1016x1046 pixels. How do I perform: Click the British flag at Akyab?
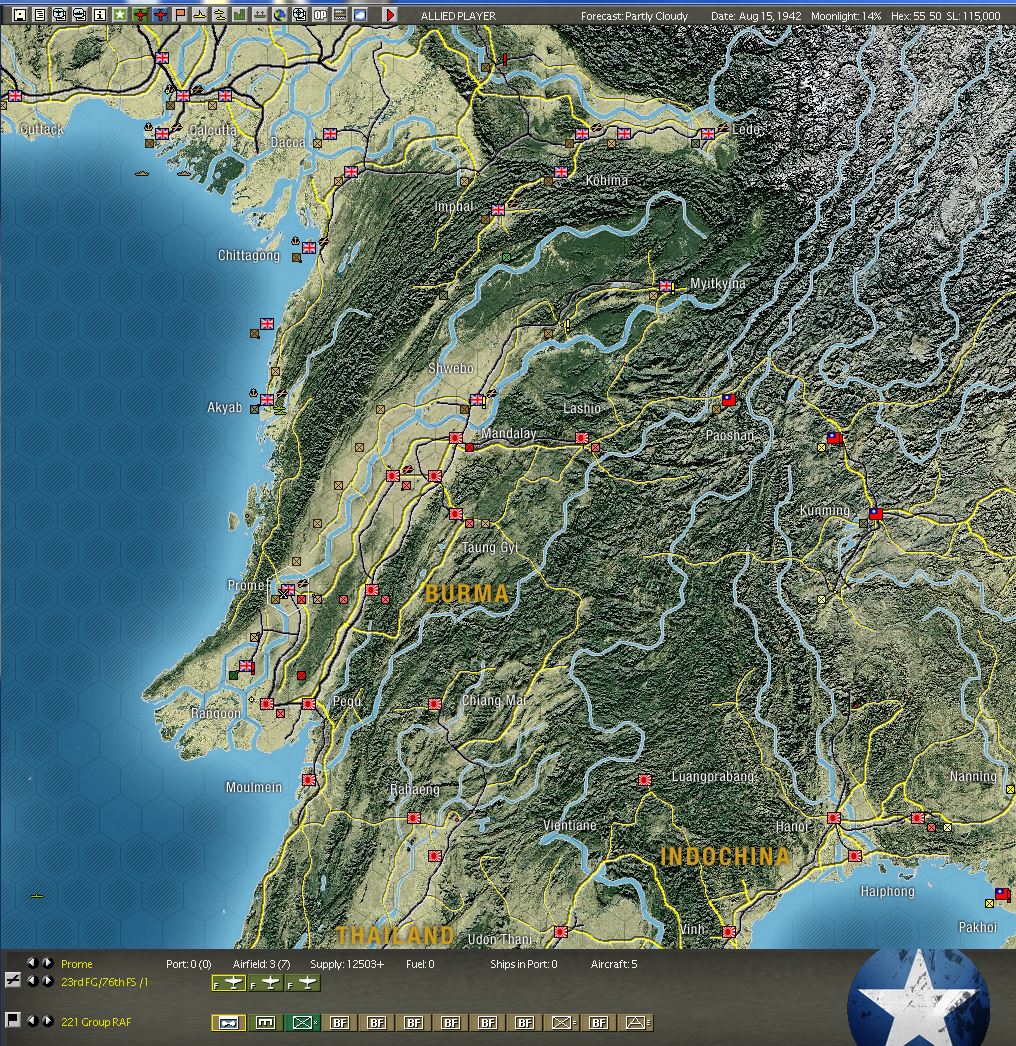(267, 400)
